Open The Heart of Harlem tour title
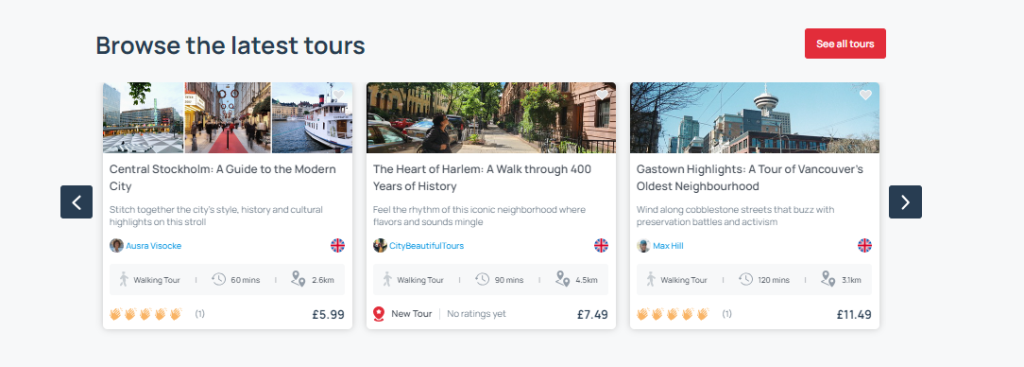This screenshot has height=367, width=1024. (482, 178)
